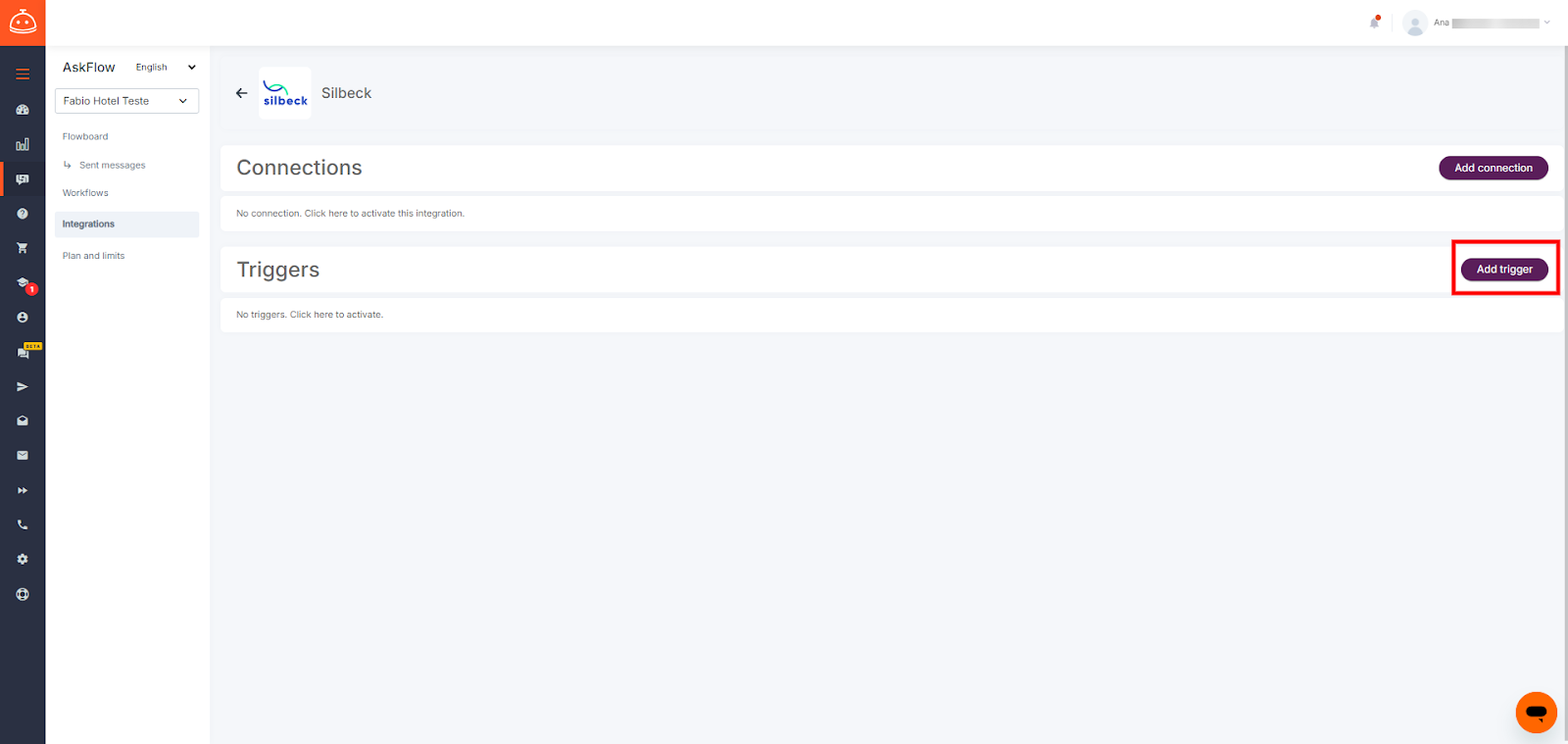Expand the English language dropdown
This screenshot has width=1568, height=744.
[166, 68]
